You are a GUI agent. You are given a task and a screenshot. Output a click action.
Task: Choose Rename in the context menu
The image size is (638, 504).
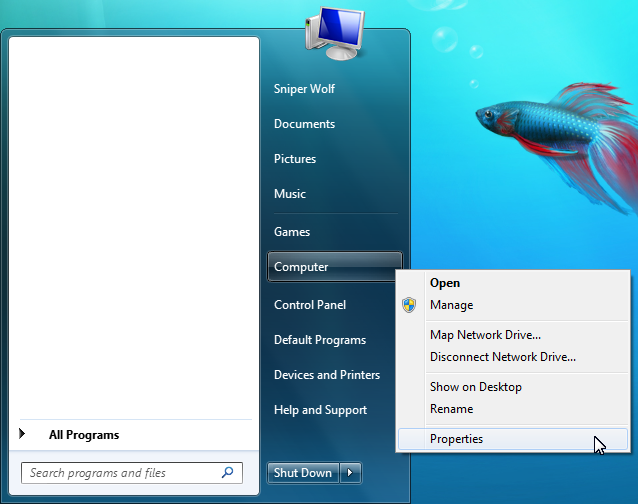[x=513, y=409]
